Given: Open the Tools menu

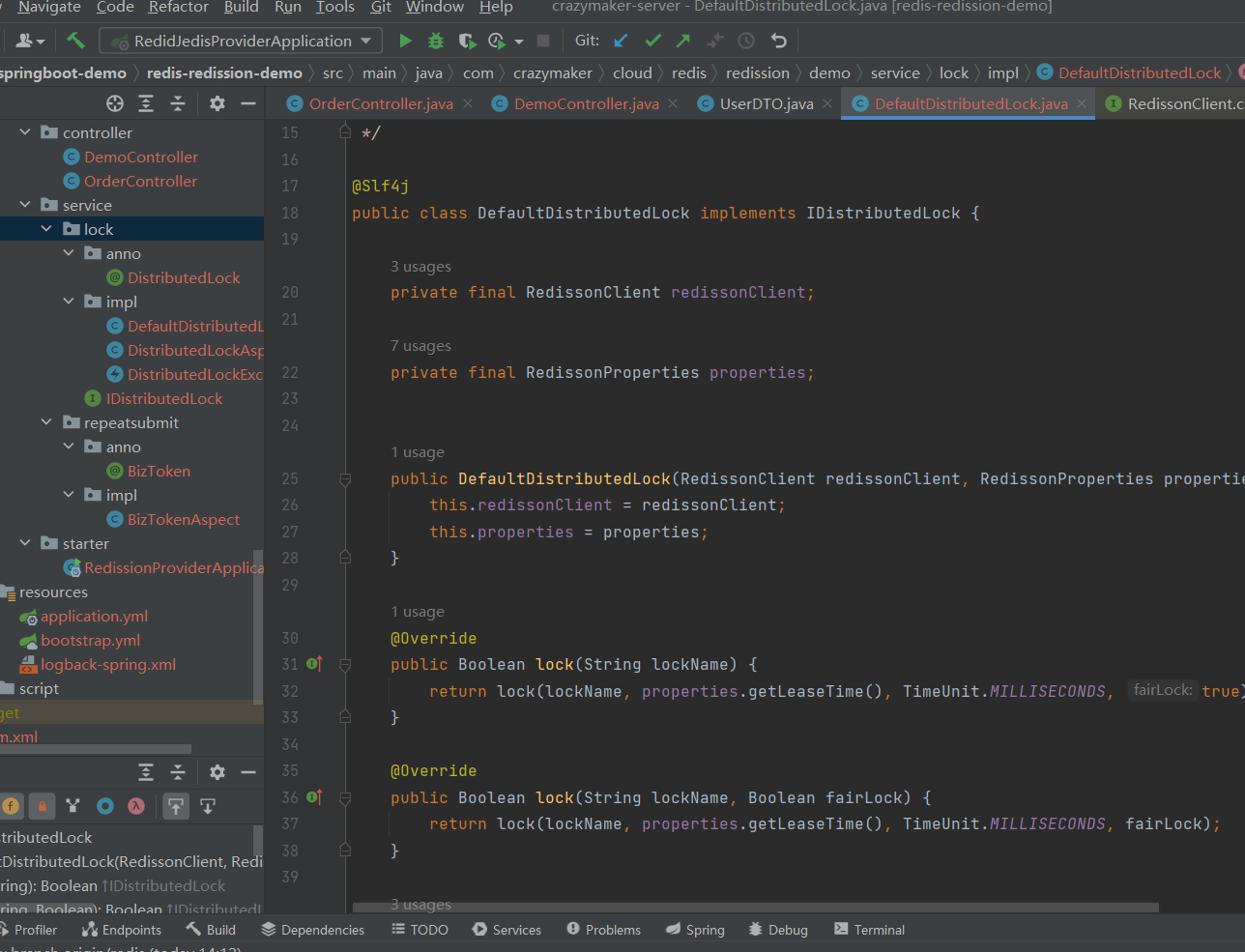Looking at the screenshot, I should [x=335, y=7].
